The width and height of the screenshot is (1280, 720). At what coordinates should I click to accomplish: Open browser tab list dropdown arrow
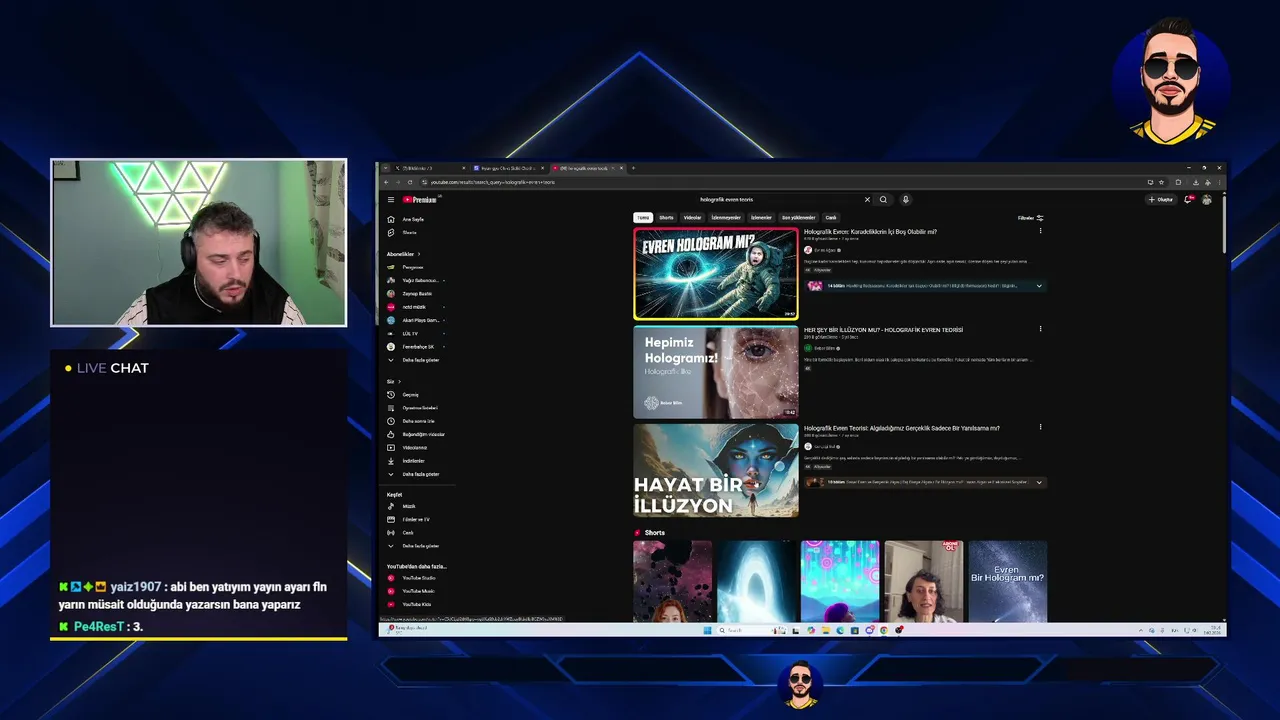pos(386,168)
